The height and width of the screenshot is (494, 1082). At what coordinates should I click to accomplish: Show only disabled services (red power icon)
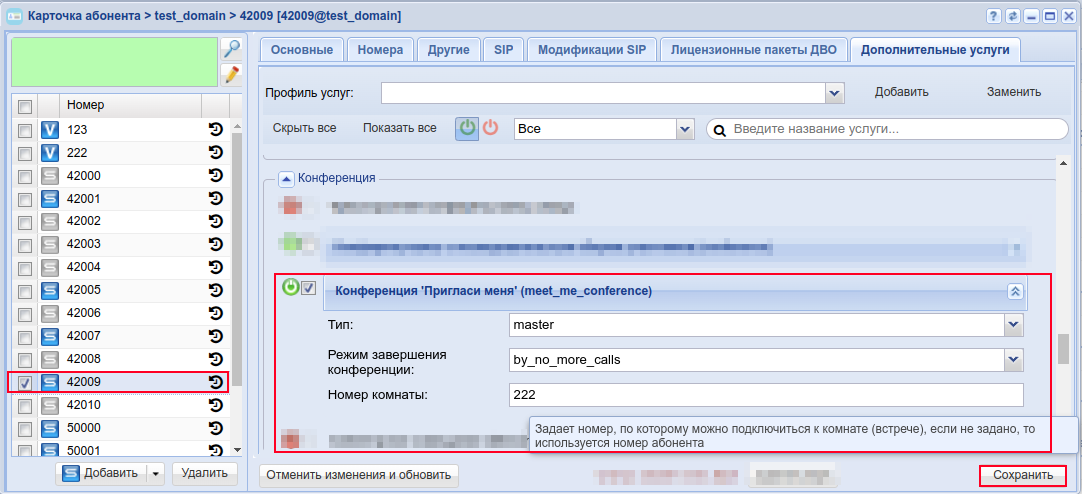click(490, 128)
